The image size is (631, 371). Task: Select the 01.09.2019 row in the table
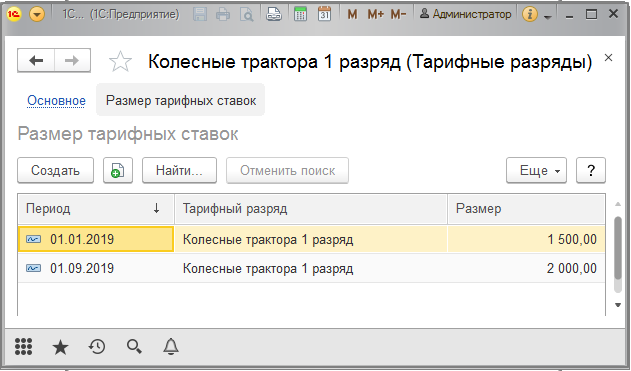[x=311, y=268]
